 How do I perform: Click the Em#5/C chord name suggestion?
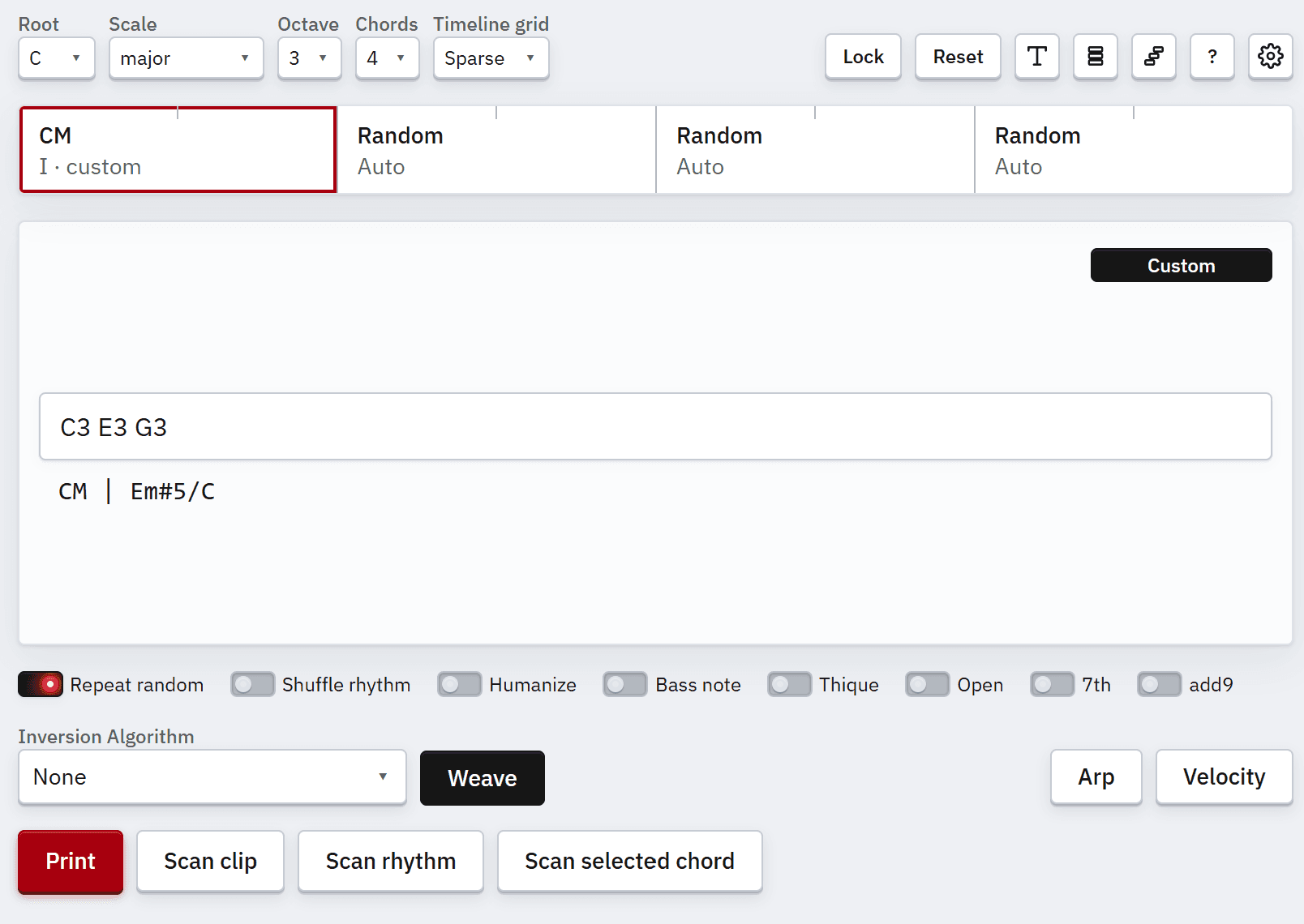click(x=173, y=492)
